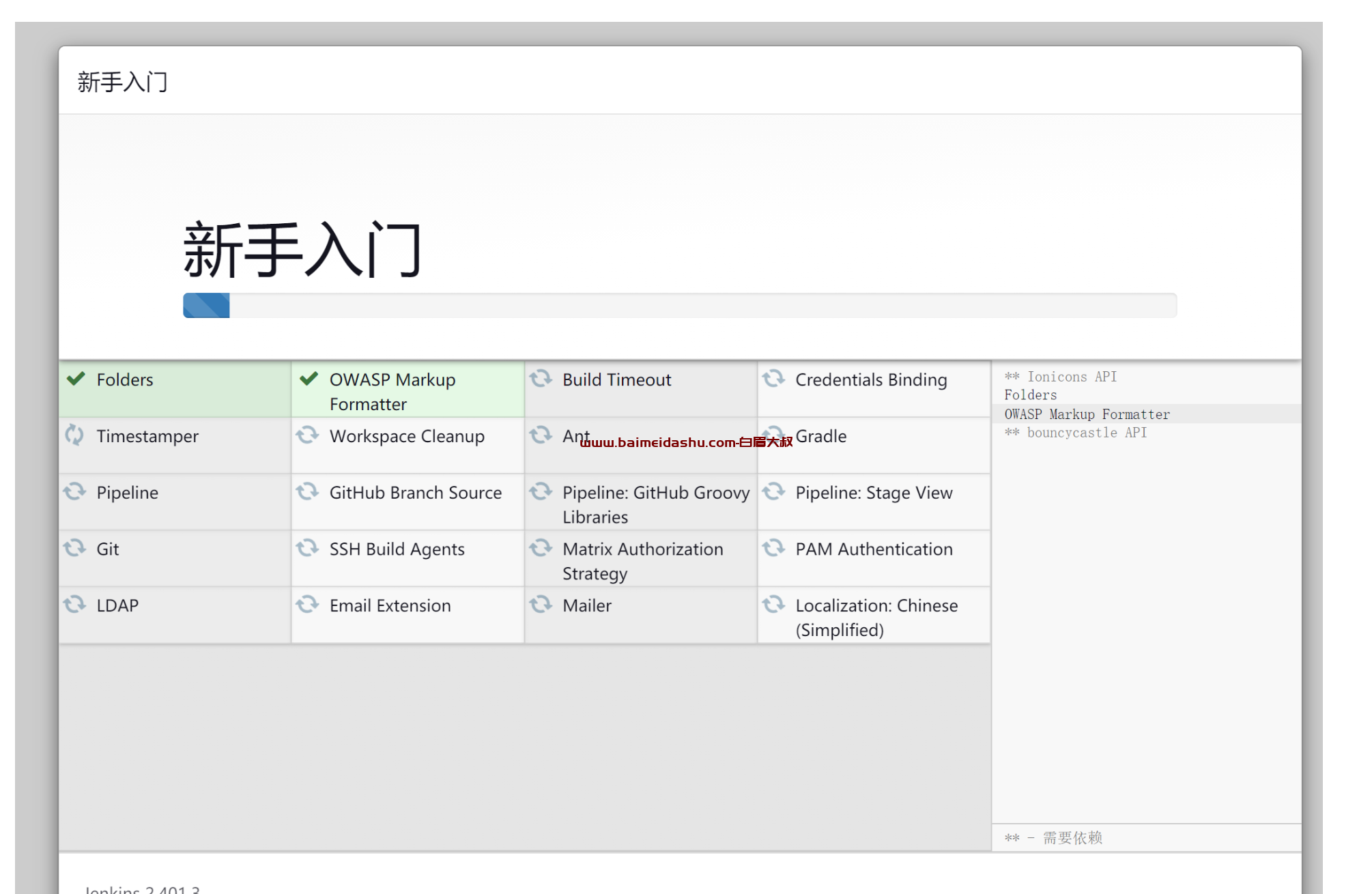Click the pending icon for Credentials Binding
This screenshot has width=1372, height=894.
pyautogui.click(x=773, y=378)
